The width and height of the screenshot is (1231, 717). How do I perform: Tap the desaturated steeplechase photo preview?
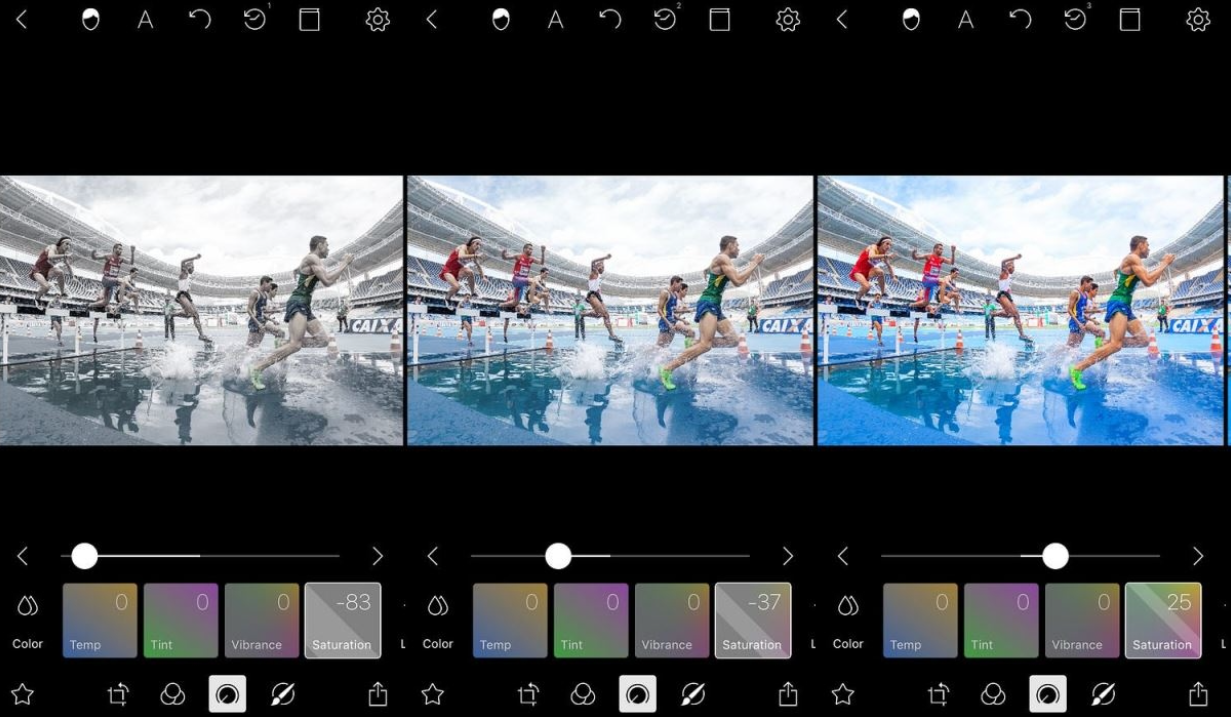point(201,310)
